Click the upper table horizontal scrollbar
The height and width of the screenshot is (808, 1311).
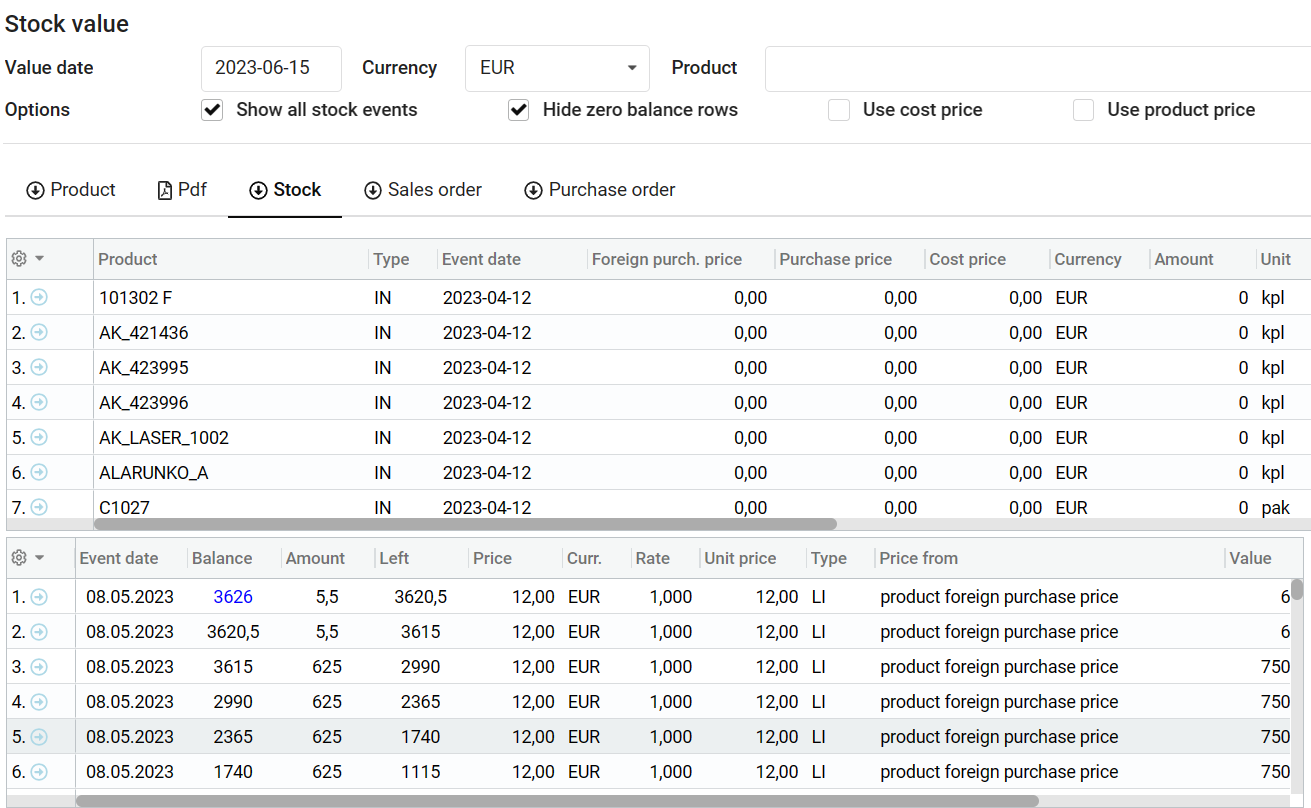click(x=465, y=524)
